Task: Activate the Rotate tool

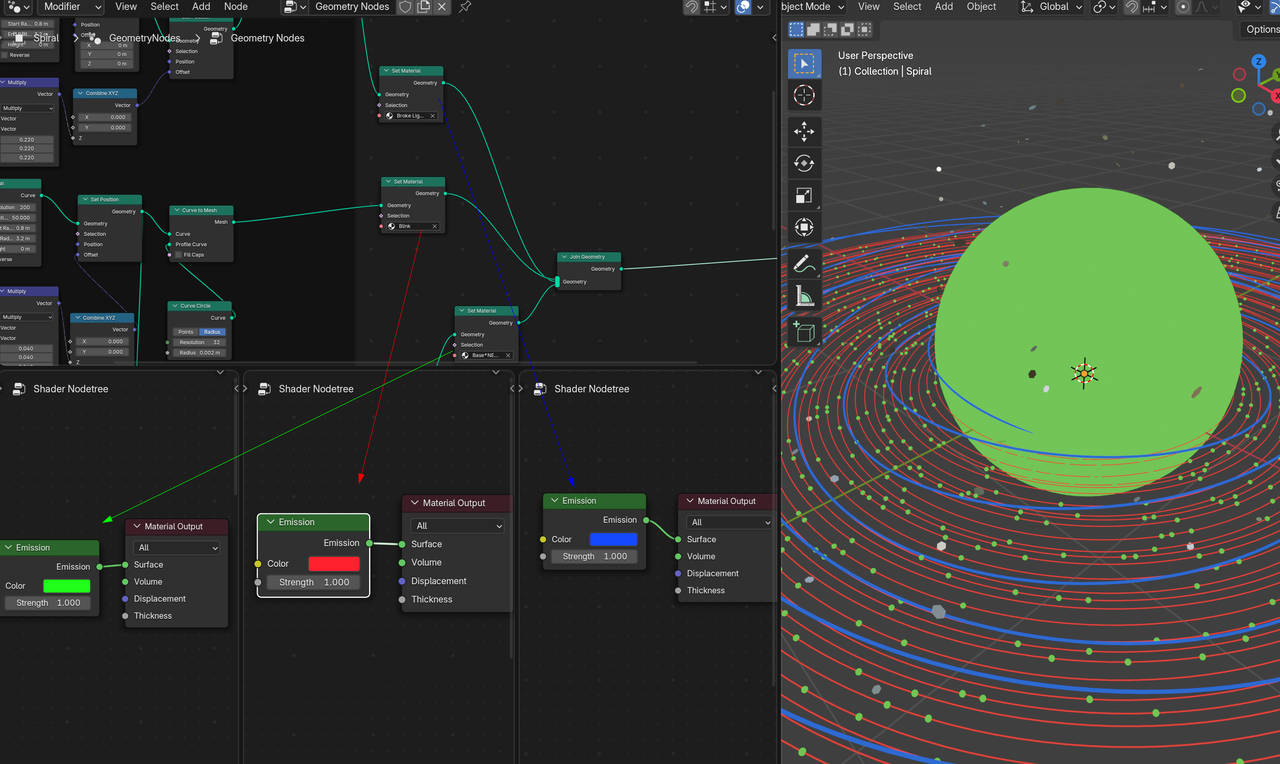Action: click(x=804, y=163)
